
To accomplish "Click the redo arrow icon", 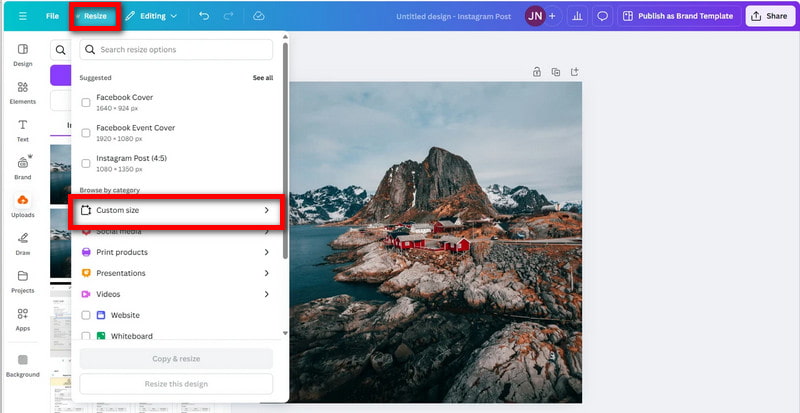I will [x=231, y=16].
